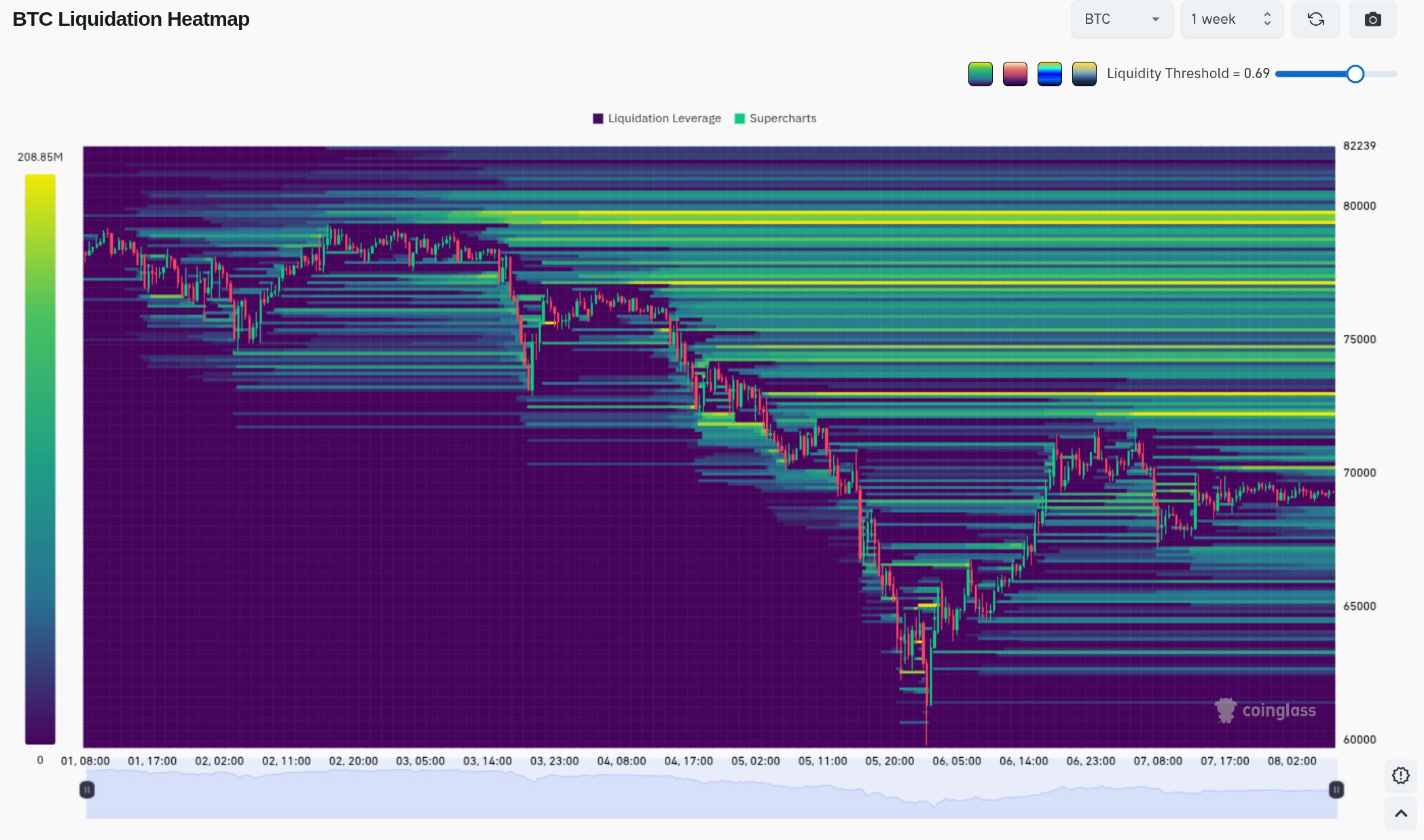Click the Liquidity Threshold slider knob

point(1355,74)
